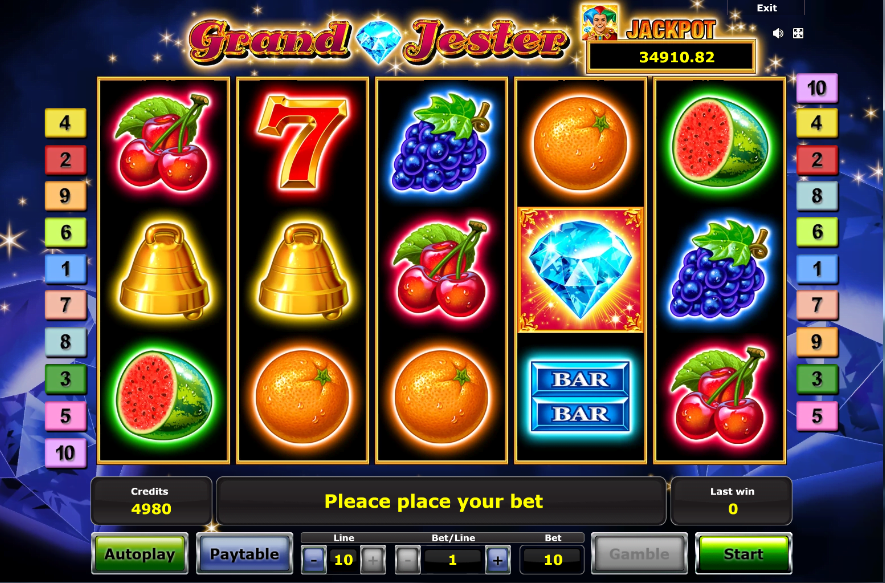Click the jester jackpot icon
The height and width of the screenshot is (583, 885).
click(x=600, y=23)
